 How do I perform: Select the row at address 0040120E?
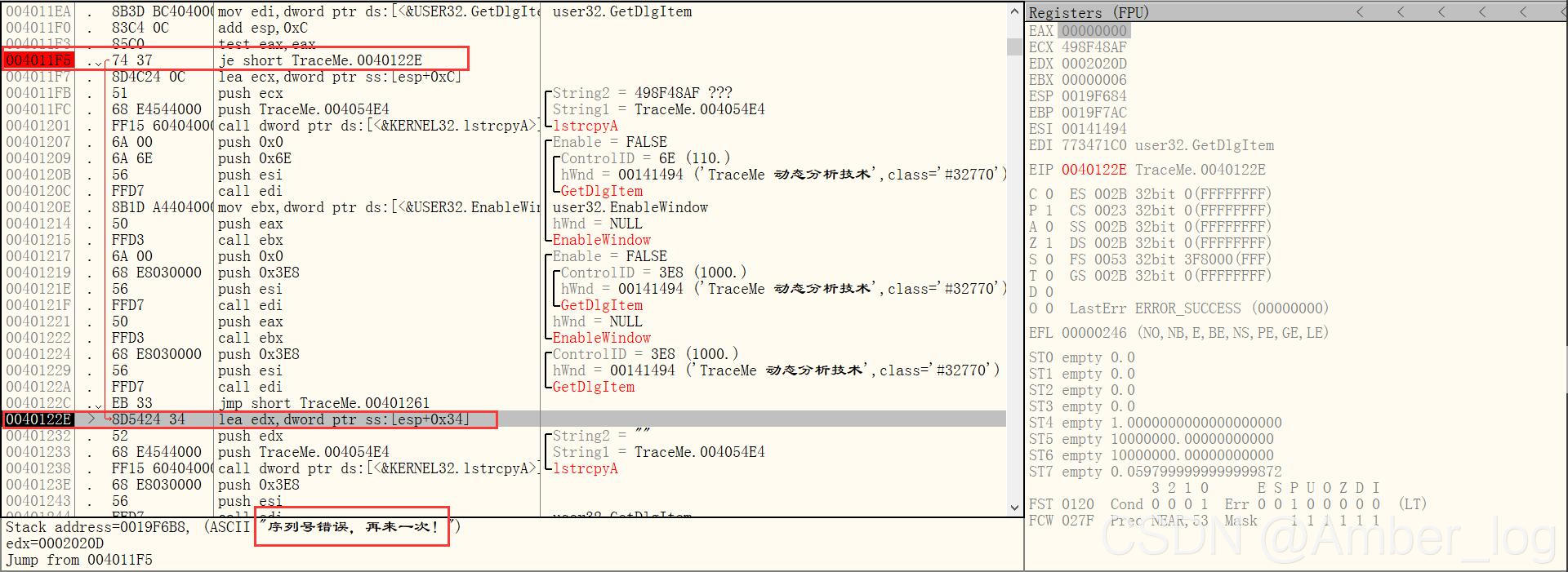click(505, 207)
